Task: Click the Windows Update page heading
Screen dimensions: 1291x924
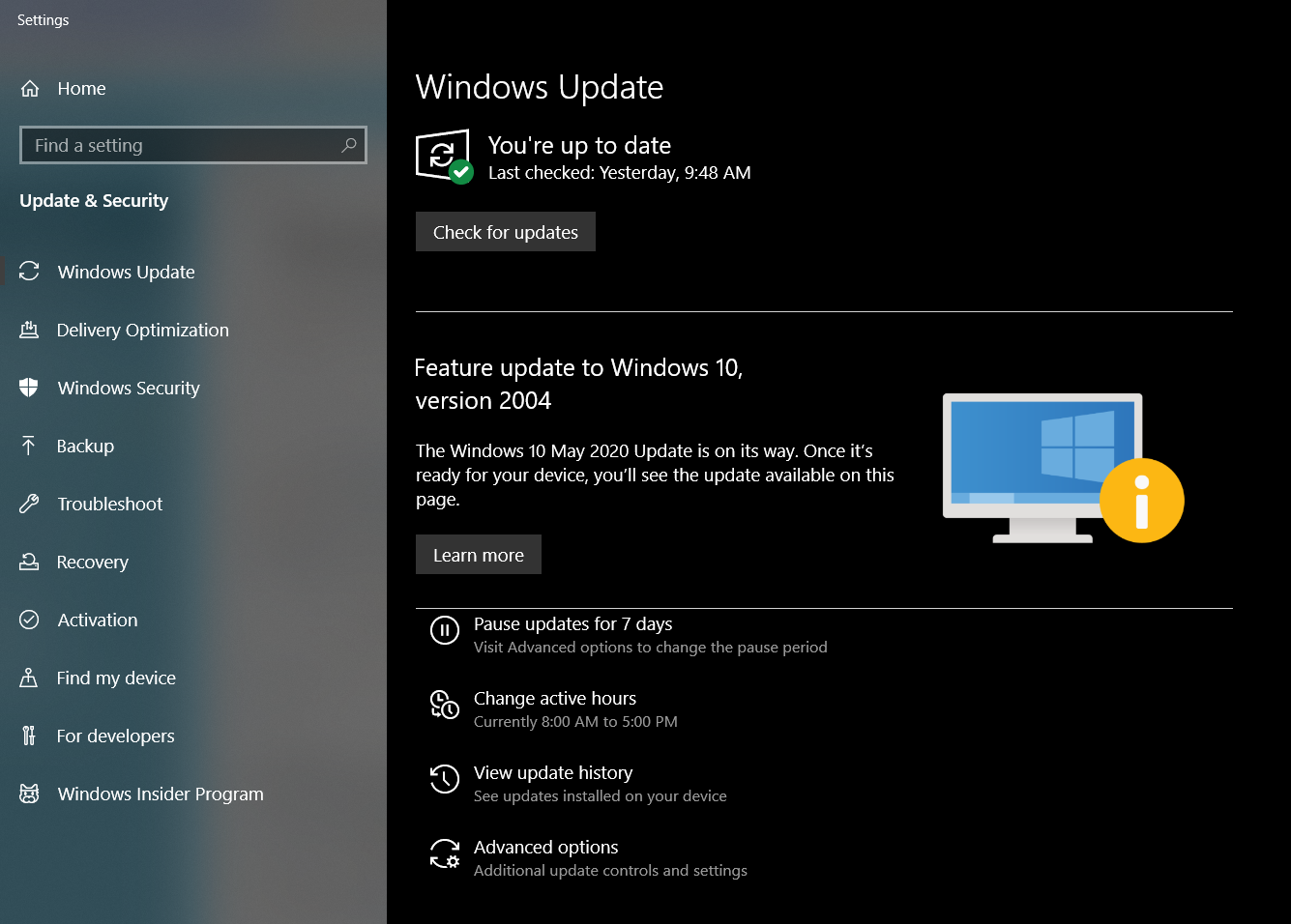Action: tap(540, 87)
